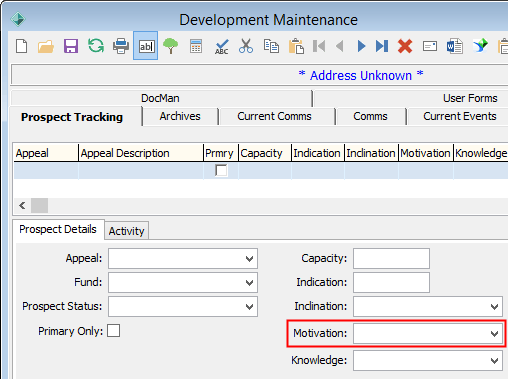Jump to last record blue arrow
Viewport: 508px width, 379px height.
tap(382, 46)
